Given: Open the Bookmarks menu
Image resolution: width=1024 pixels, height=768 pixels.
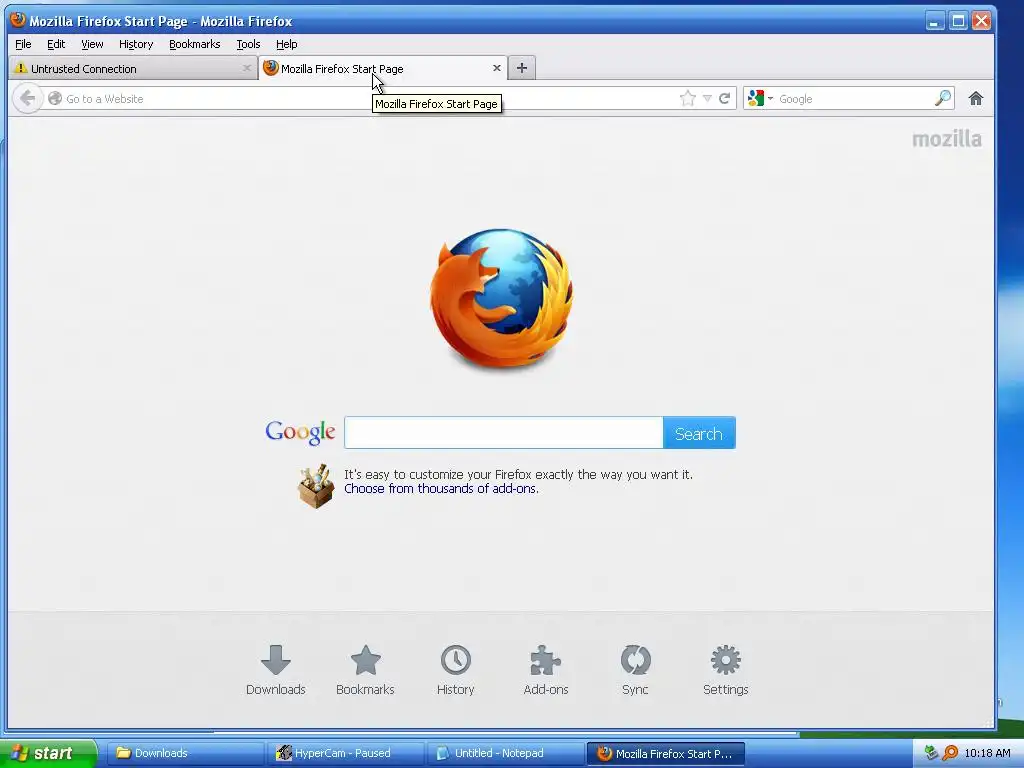Looking at the screenshot, I should point(195,44).
